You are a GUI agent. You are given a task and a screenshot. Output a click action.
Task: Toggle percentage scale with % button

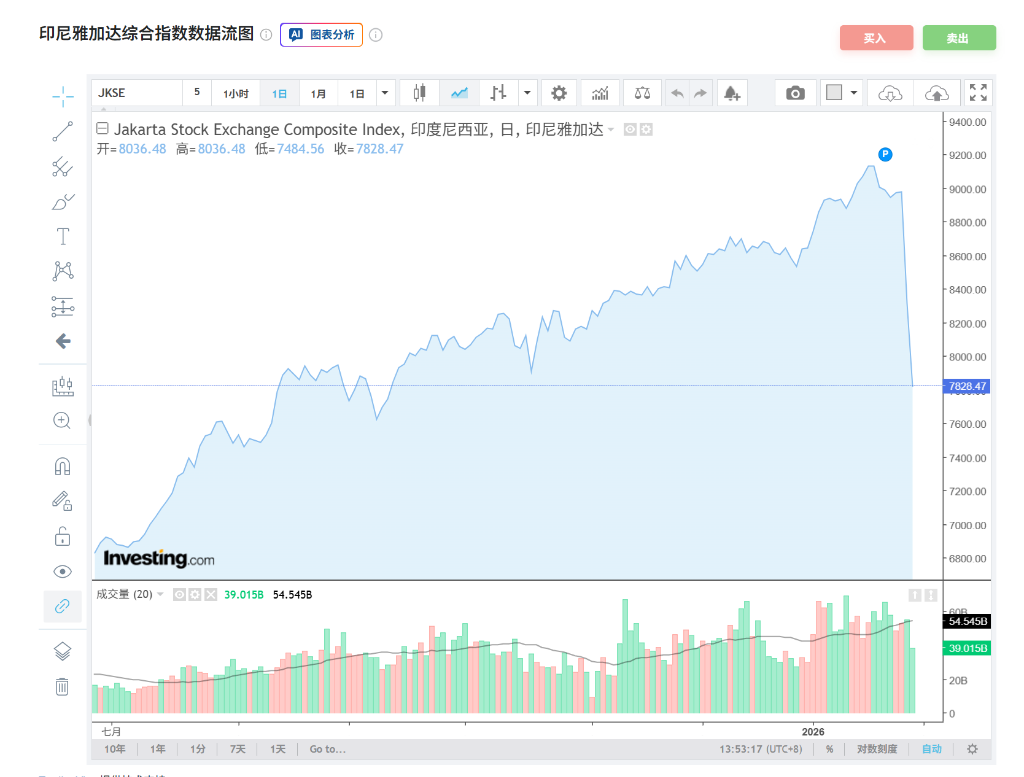coord(829,749)
